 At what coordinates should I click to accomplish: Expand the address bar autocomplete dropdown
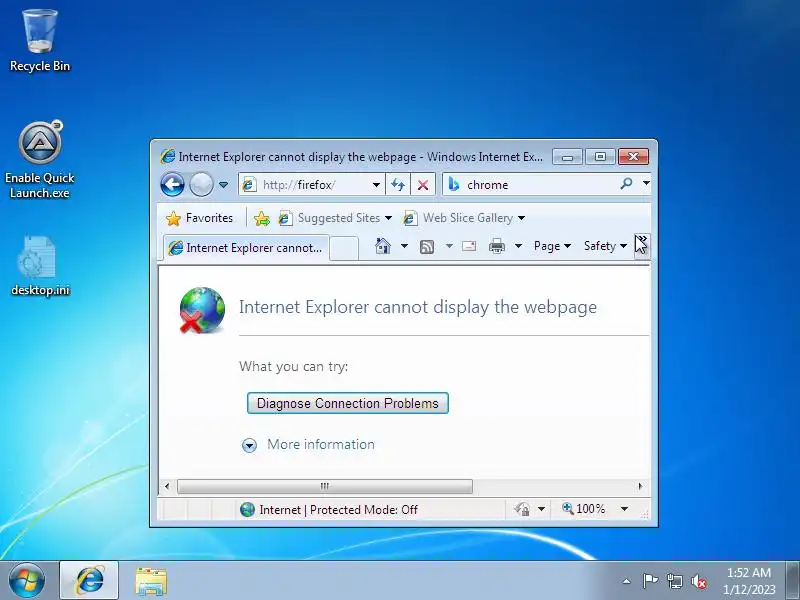pyautogui.click(x=376, y=185)
